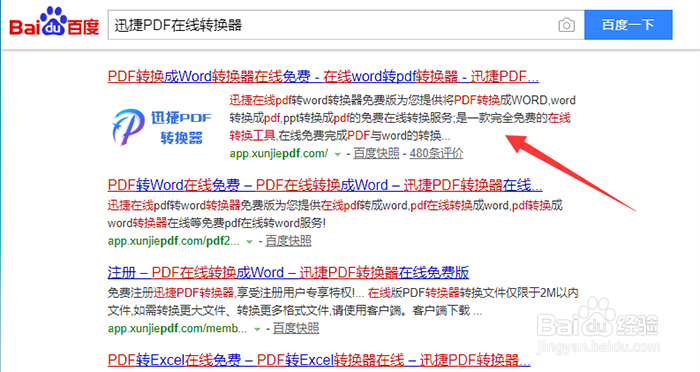Expand the dropdown arrow beside app.xunjiepdf.com/
This screenshot has height=372, width=700.
click(x=338, y=154)
